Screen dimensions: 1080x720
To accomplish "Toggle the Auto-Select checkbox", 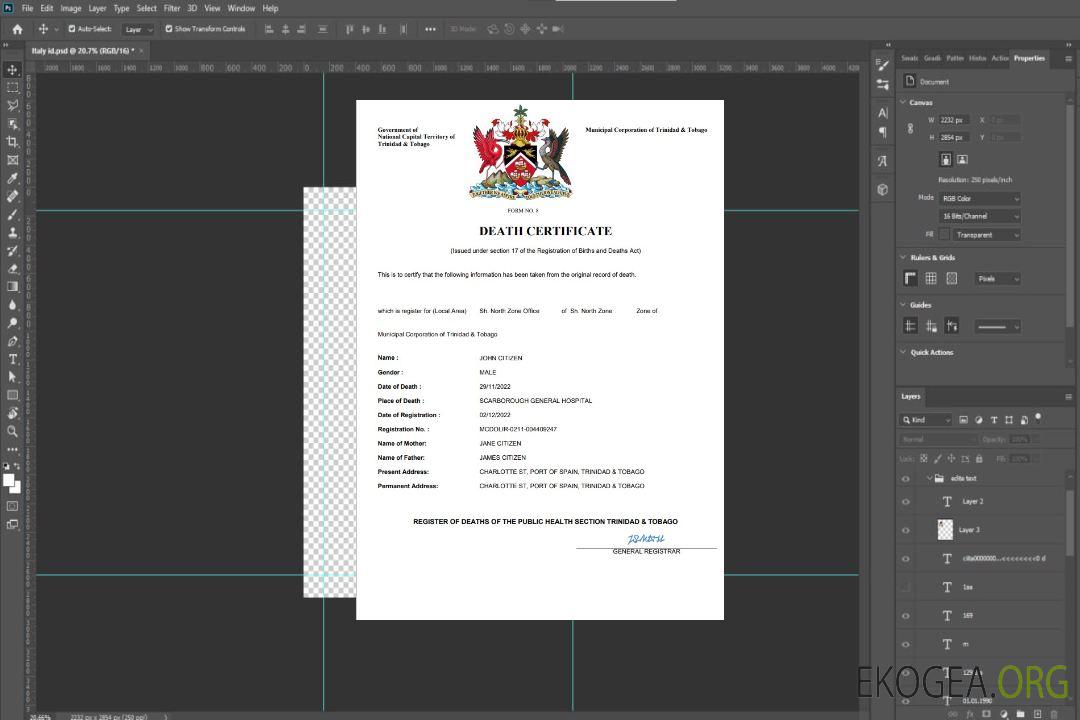I will point(72,29).
